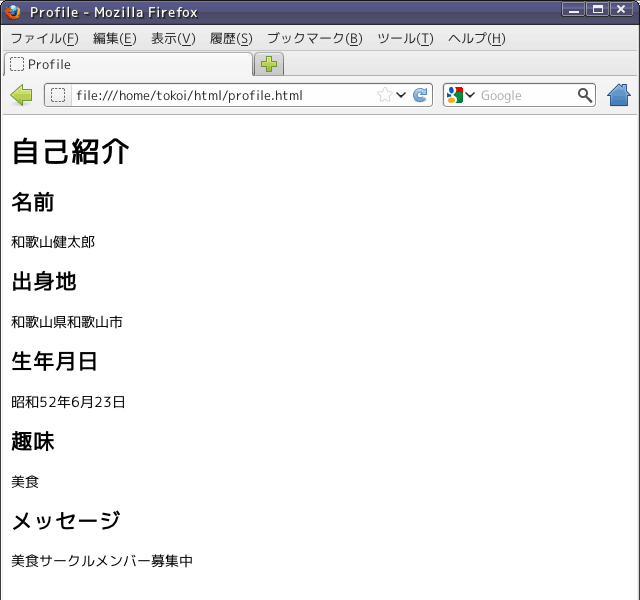Click the 生年月日 heading

(54, 361)
